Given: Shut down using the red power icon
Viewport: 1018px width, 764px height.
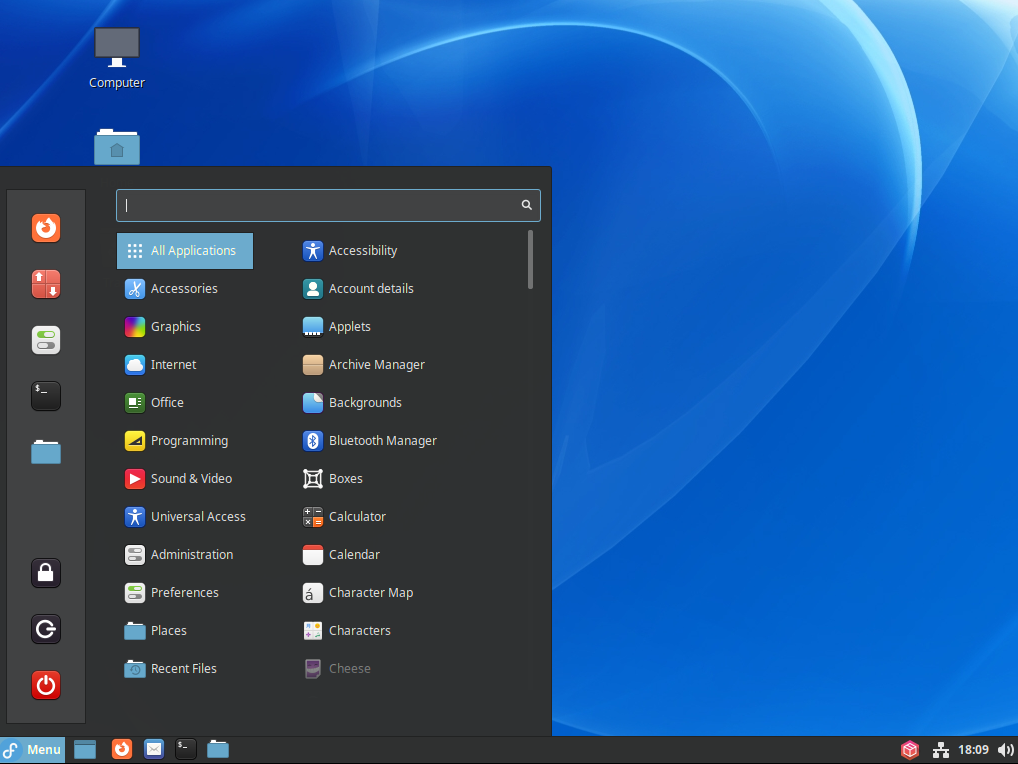Looking at the screenshot, I should click(46, 685).
